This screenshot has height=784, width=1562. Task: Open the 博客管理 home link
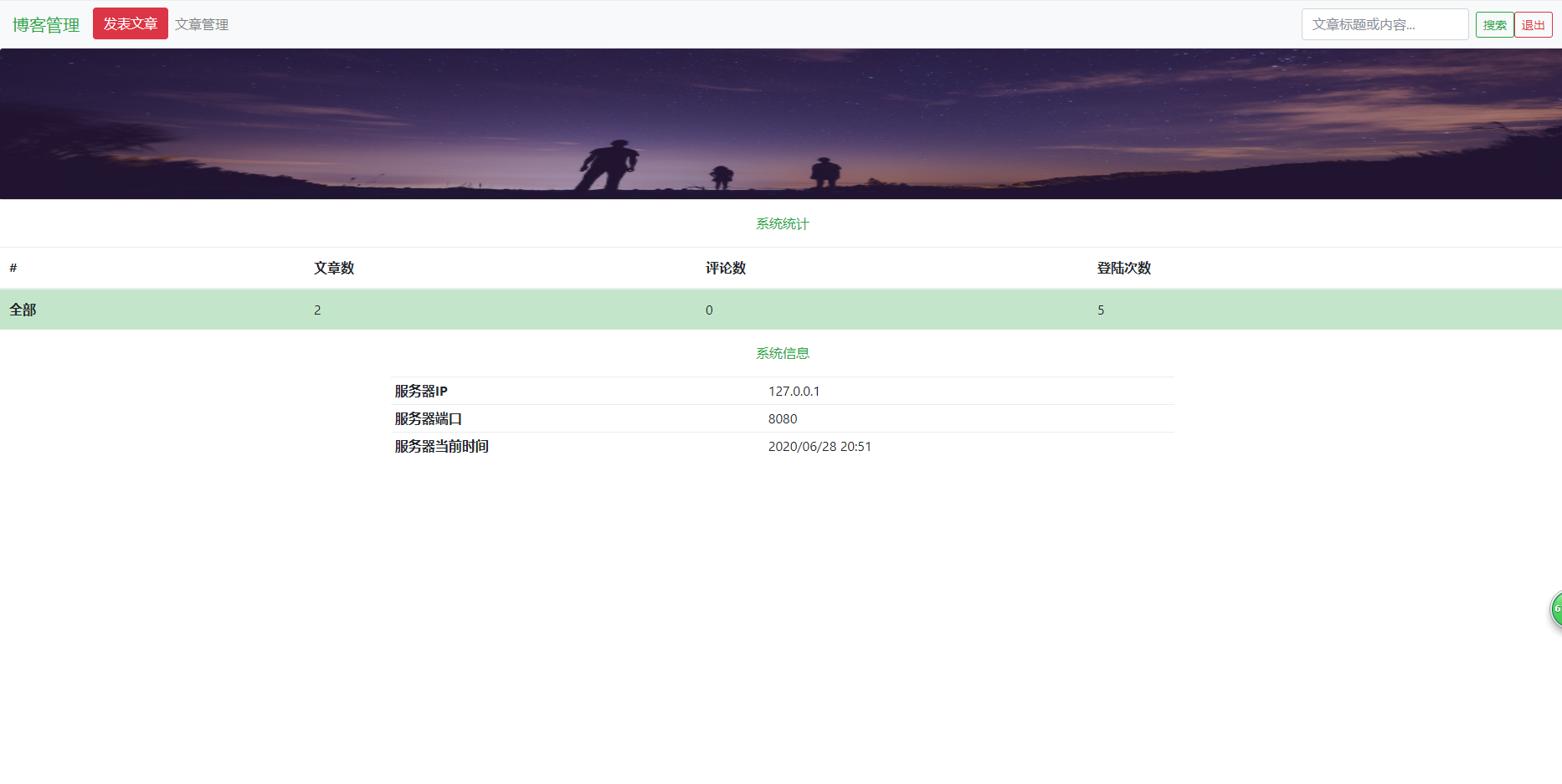tap(46, 25)
